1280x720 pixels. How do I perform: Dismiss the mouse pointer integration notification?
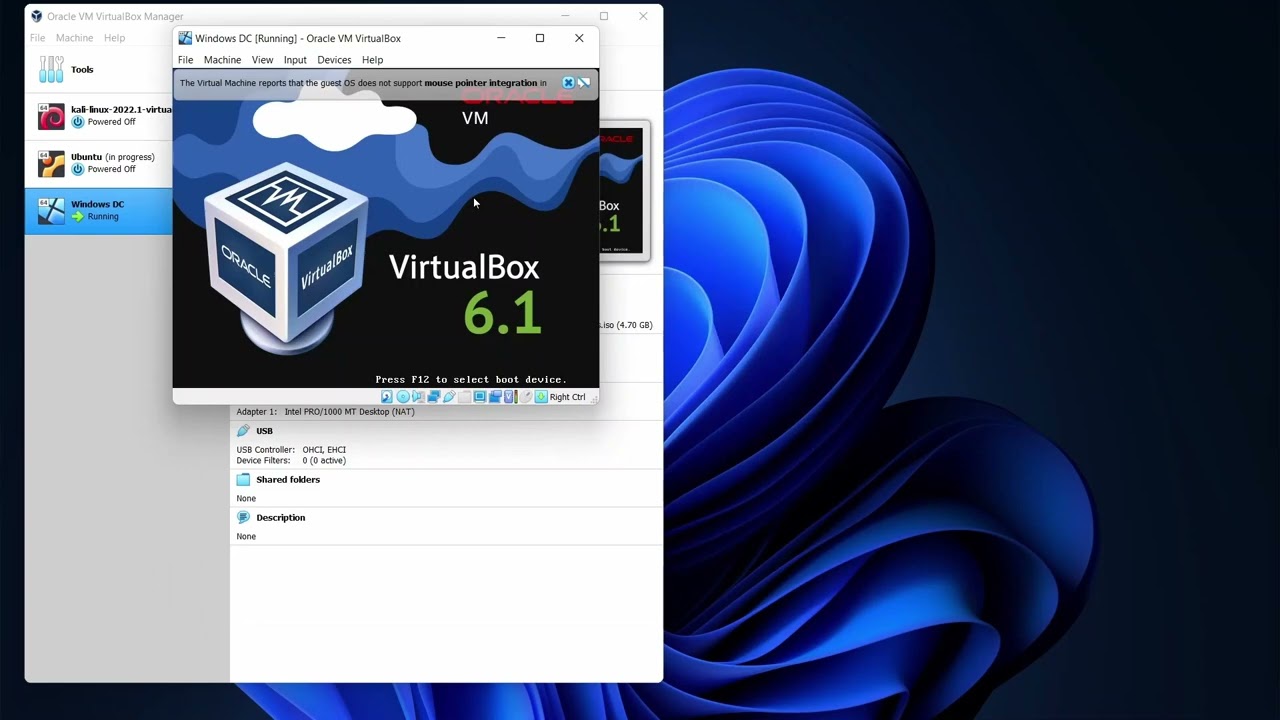pyautogui.click(x=568, y=83)
